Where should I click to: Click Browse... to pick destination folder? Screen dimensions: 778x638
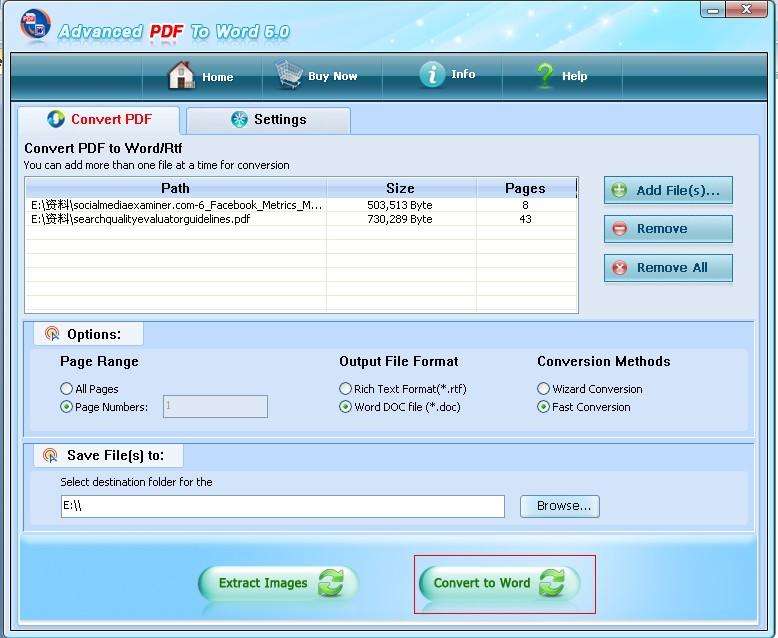pyautogui.click(x=560, y=506)
